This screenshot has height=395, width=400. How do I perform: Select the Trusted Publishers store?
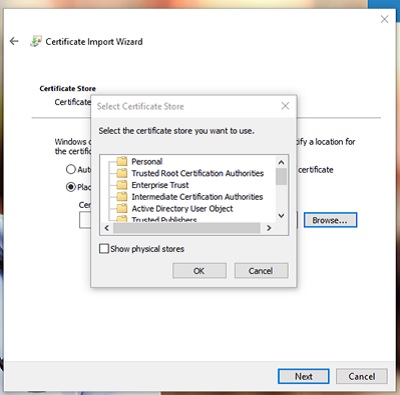(164, 219)
